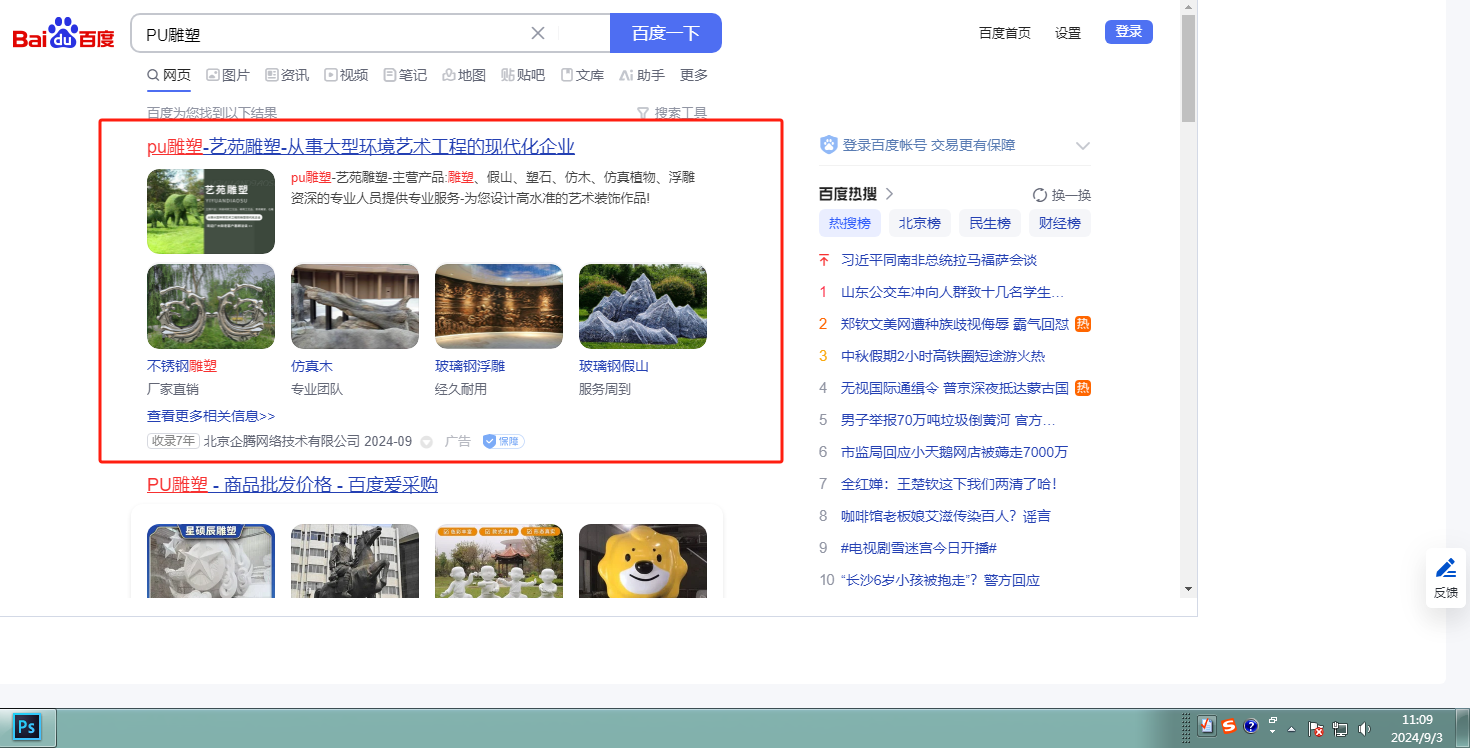Open the Baidu logo homepage link
The height and width of the screenshot is (748, 1470).
click(63, 34)
